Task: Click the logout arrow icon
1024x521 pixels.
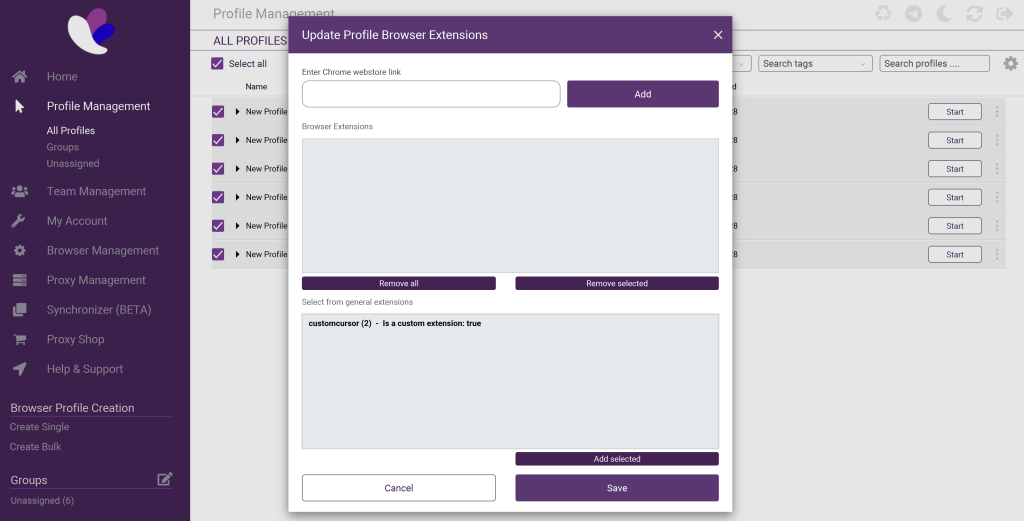Action: [x=1004, y=14]
